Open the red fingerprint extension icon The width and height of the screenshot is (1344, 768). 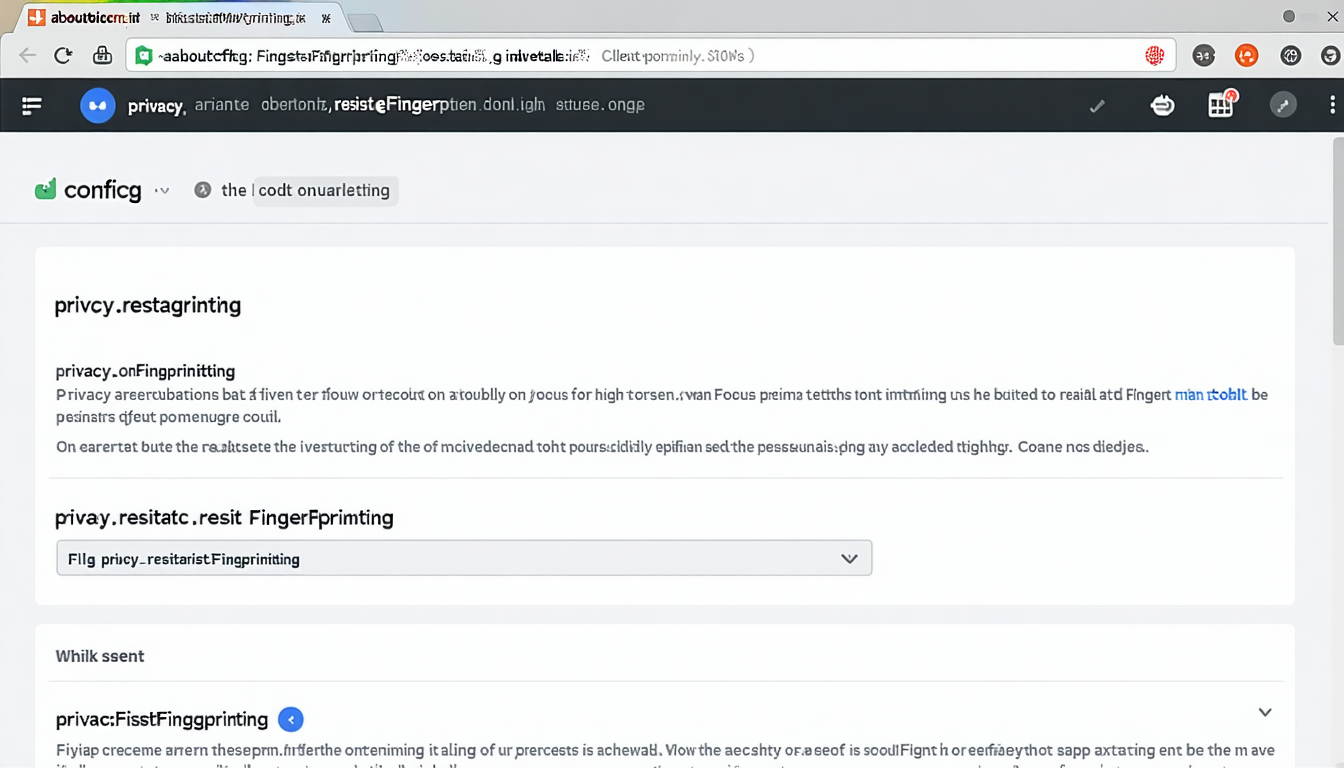(1155, 55)
